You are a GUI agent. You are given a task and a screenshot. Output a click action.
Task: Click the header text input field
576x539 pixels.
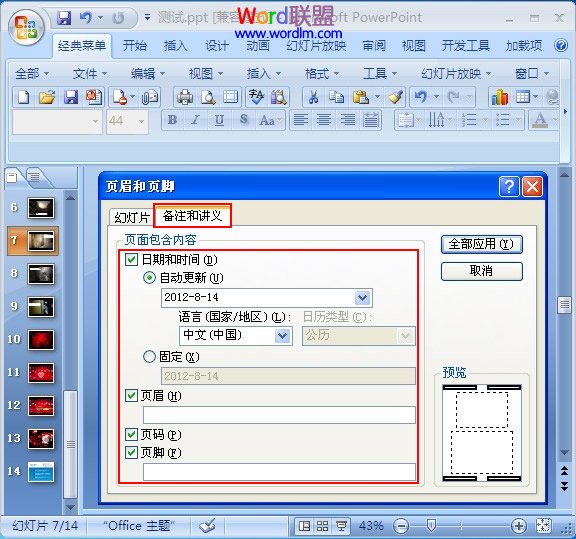tap(279, 415)
